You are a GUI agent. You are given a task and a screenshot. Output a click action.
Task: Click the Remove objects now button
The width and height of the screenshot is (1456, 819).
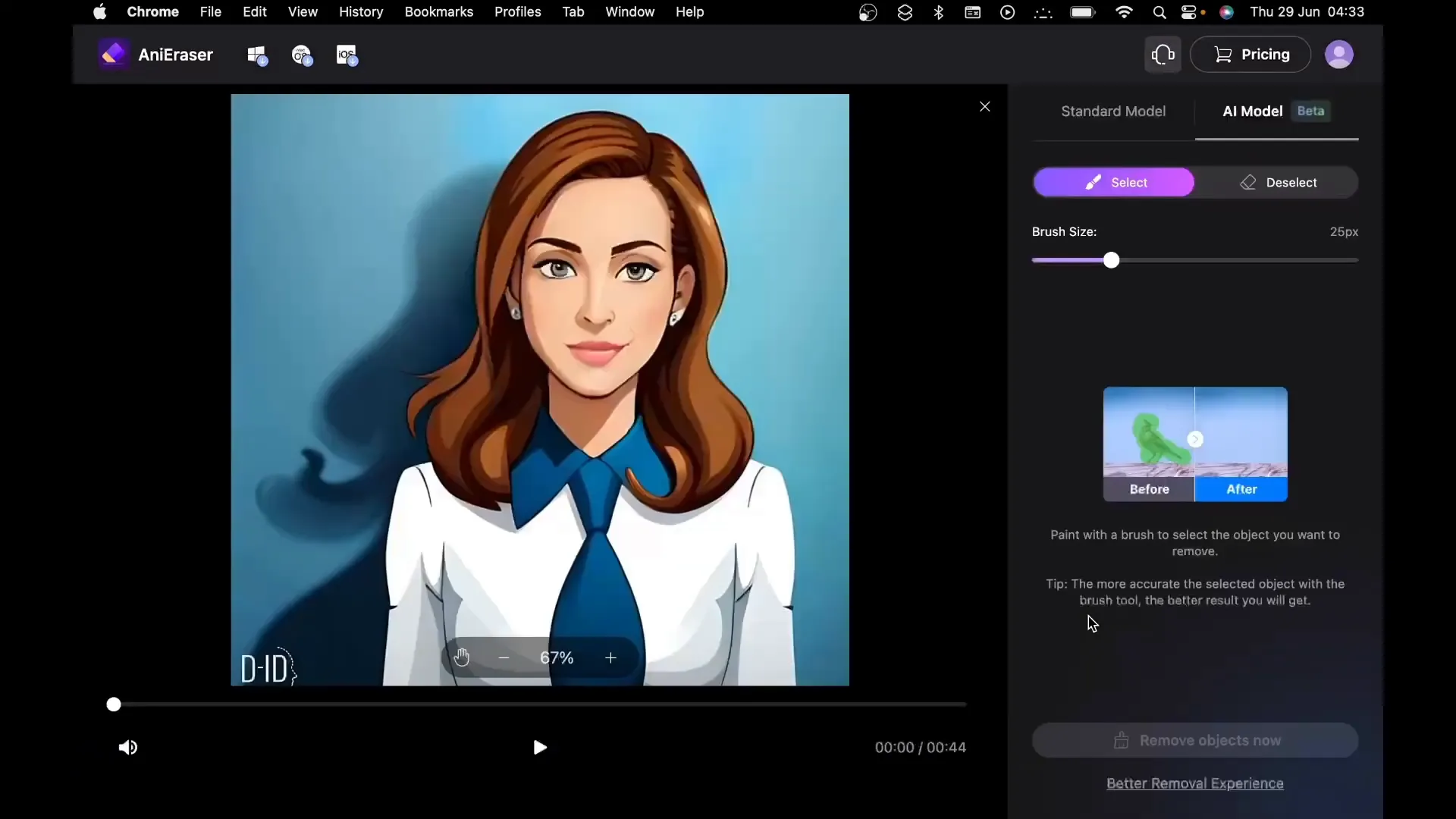coord(1195,740)
